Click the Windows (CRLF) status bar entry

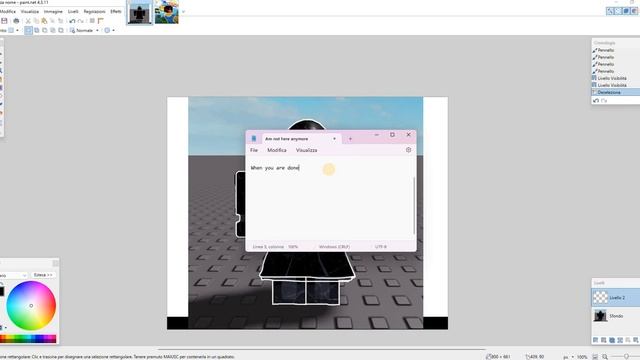pyautogui.click(x=334, y=247)
